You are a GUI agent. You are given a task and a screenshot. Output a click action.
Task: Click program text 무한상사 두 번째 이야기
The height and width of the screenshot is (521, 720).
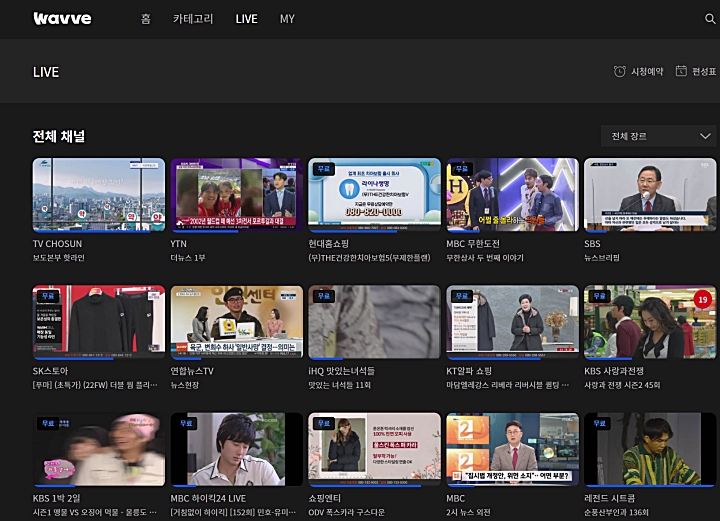(485, 258)
